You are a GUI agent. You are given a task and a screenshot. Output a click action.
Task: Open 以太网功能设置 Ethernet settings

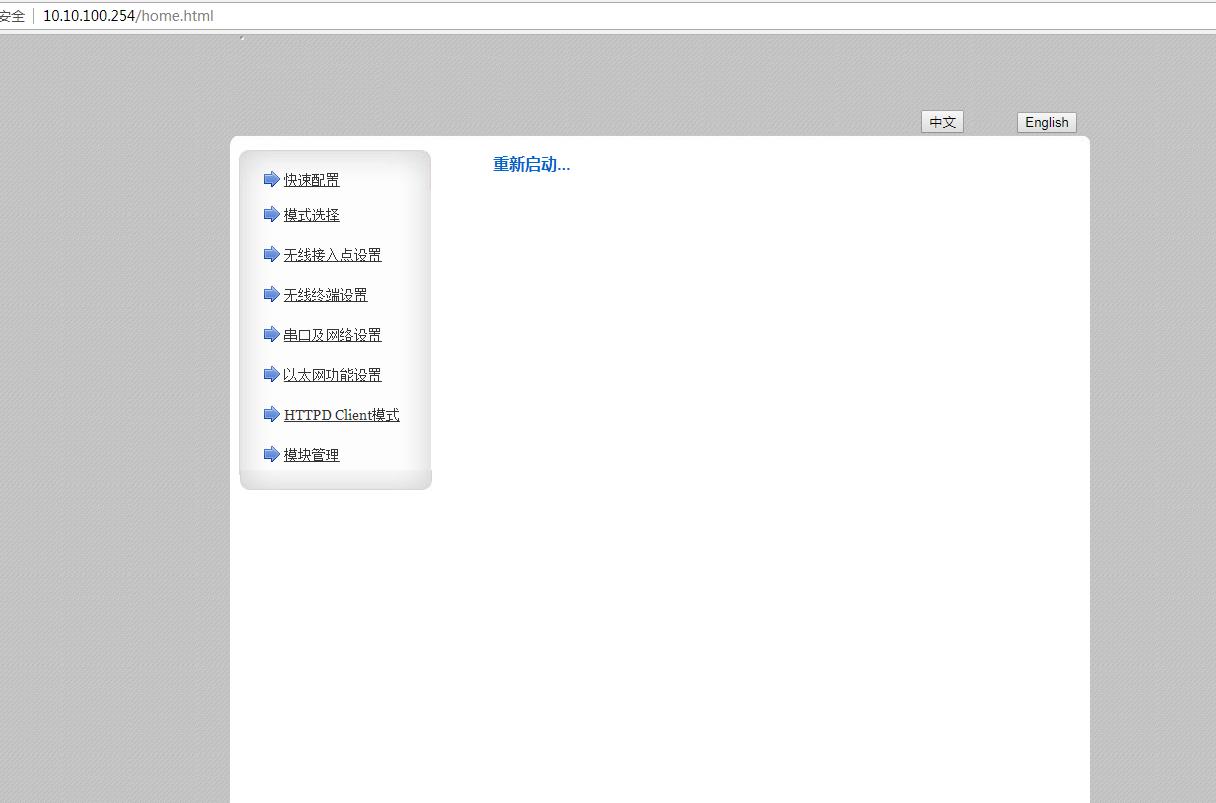pyautogui.click(x=332, y=375)
